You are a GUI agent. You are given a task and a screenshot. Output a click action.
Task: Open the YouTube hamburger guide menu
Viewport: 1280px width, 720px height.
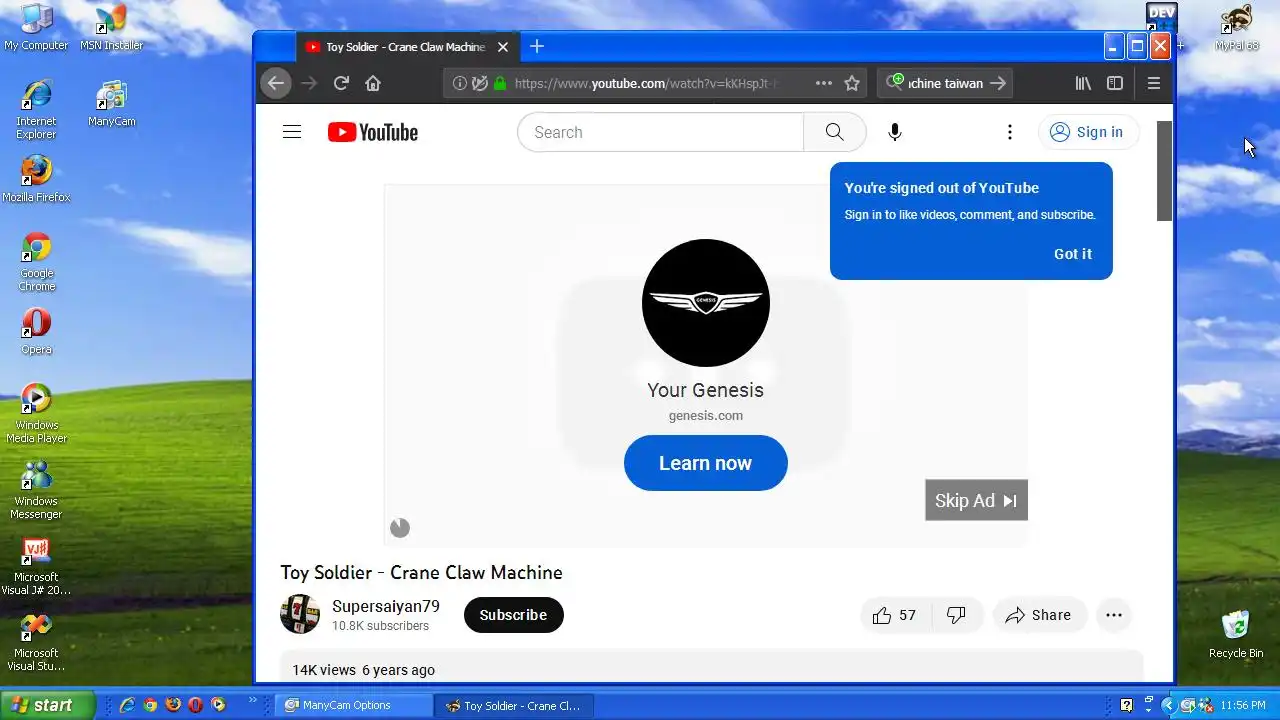(292, 132)
